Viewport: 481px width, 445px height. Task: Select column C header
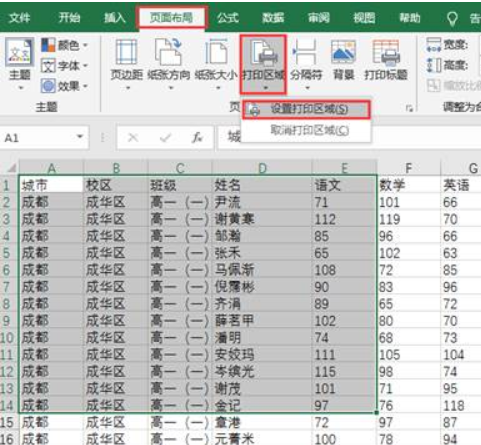(180, 168)
